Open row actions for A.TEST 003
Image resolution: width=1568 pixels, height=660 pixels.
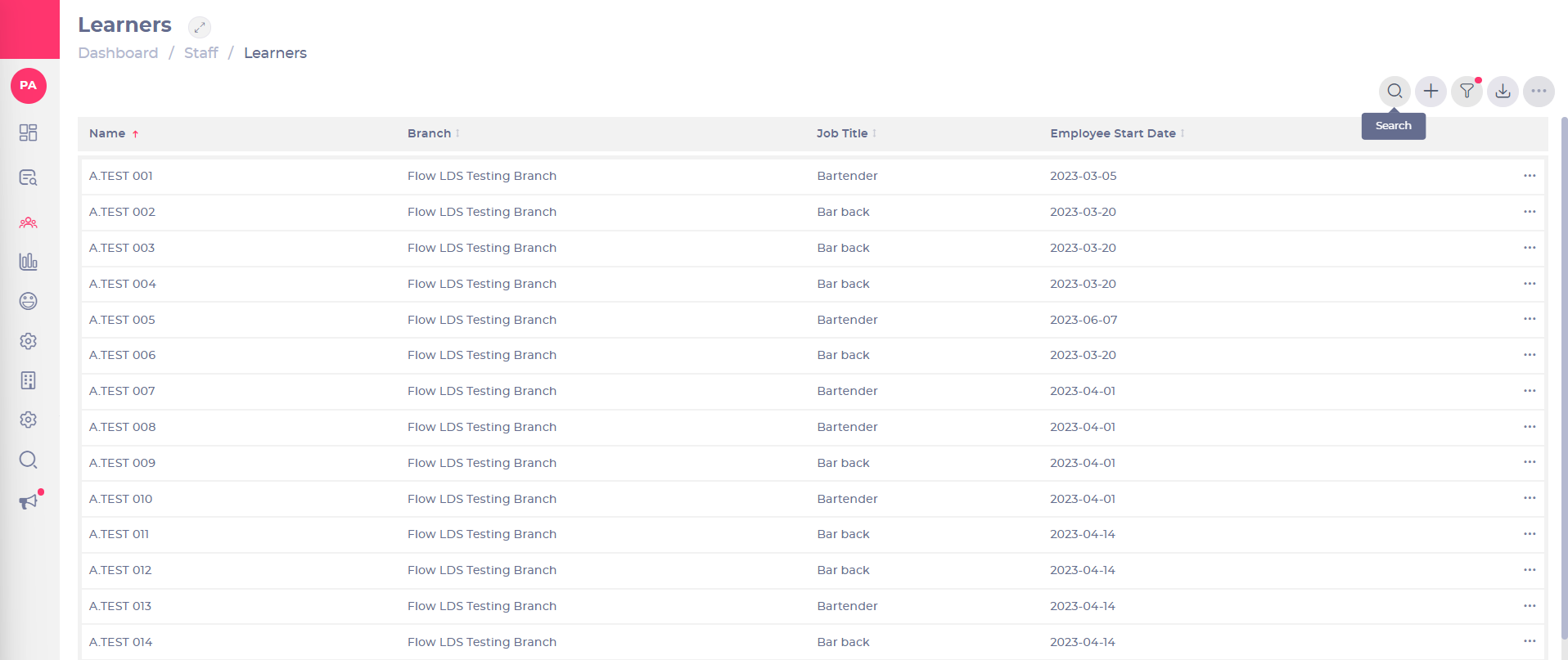pyautogui.click(x=1530, y=248)
